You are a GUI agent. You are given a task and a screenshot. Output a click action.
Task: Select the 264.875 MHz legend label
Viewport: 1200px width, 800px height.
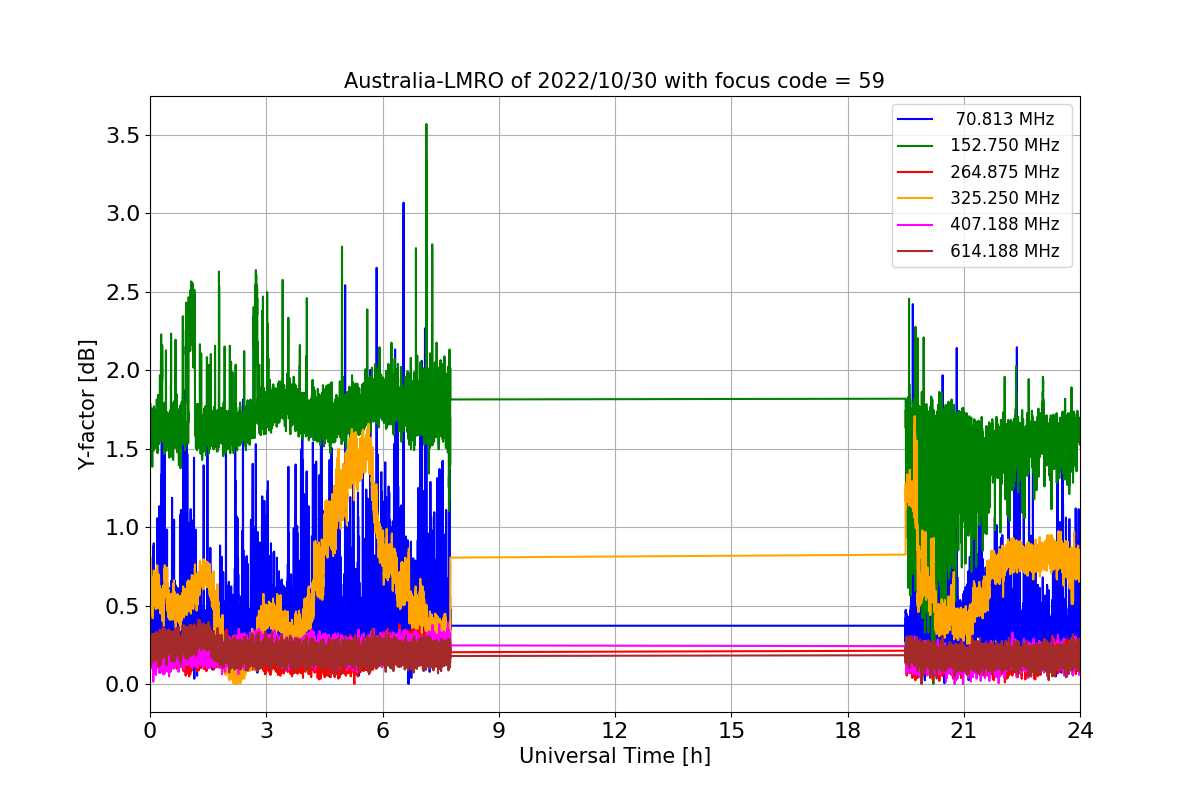pyautogui.click(x=1005, y=172)
